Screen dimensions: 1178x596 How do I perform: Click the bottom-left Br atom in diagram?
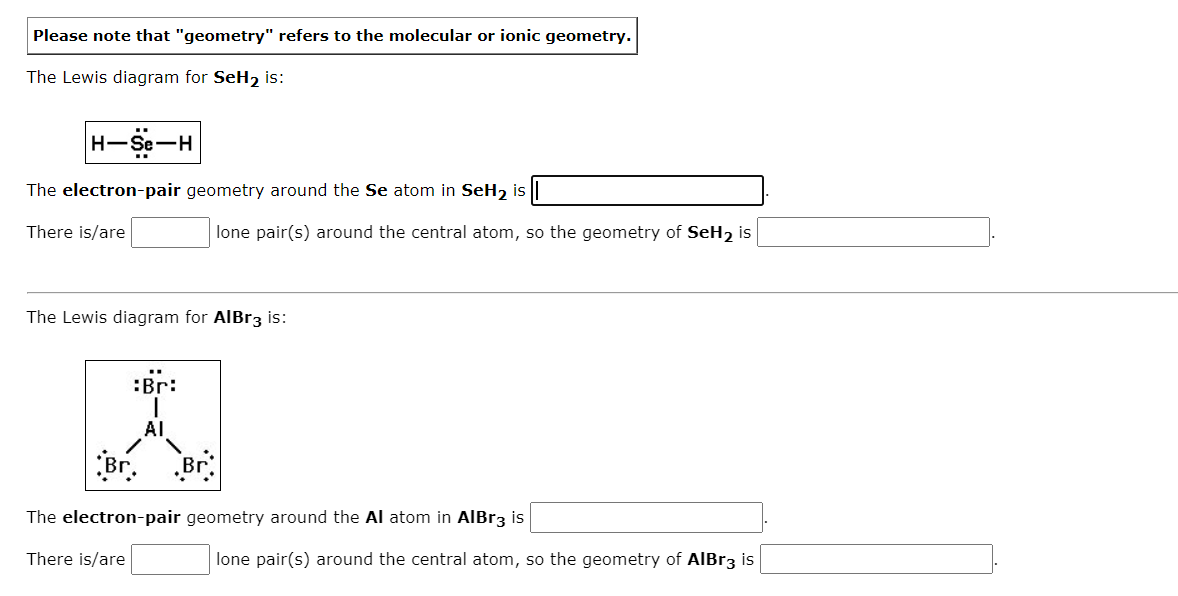coord(116,465)
